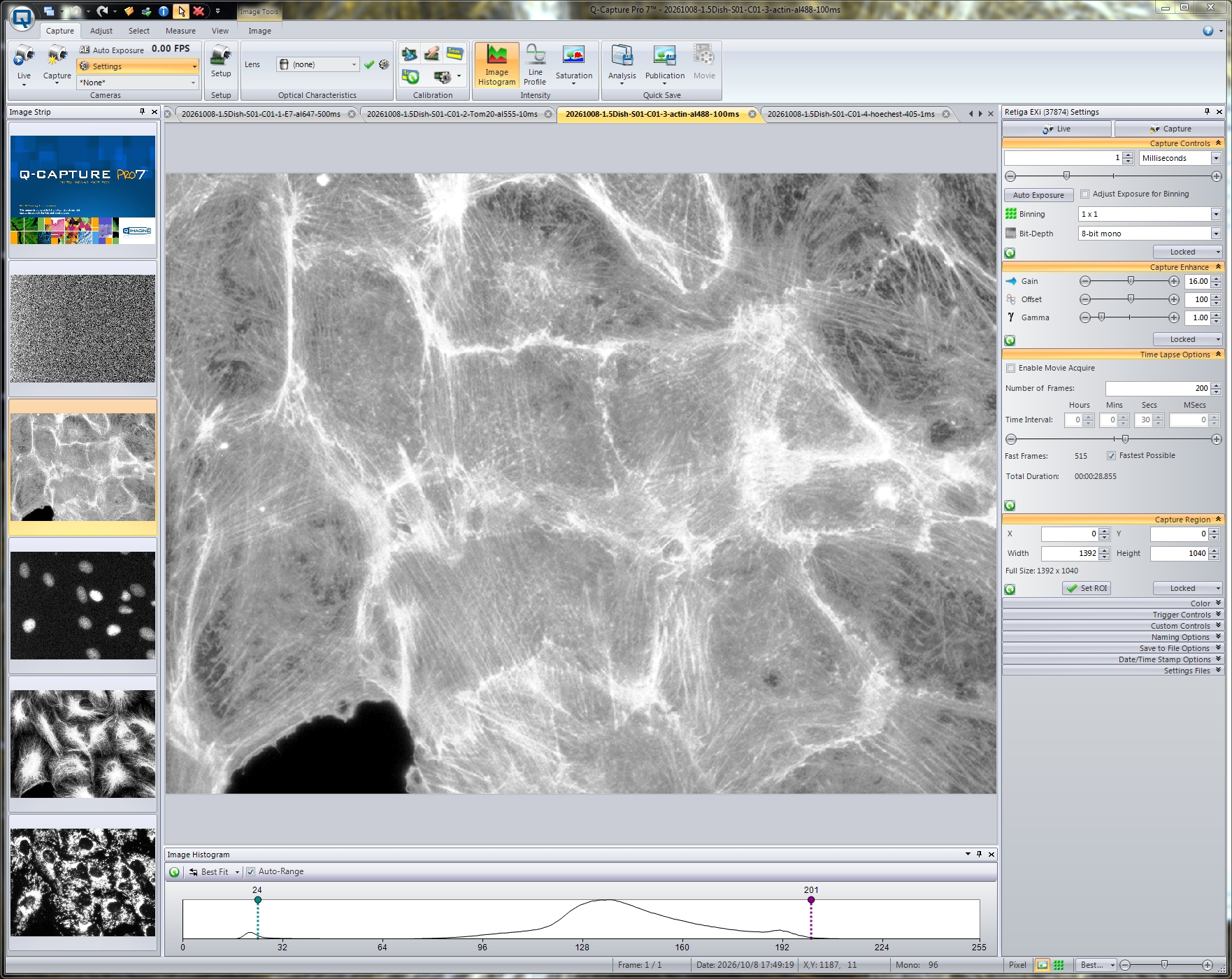1232x979 pixels.
Task: Click the Q application logo button
Action: coord(22,18)
